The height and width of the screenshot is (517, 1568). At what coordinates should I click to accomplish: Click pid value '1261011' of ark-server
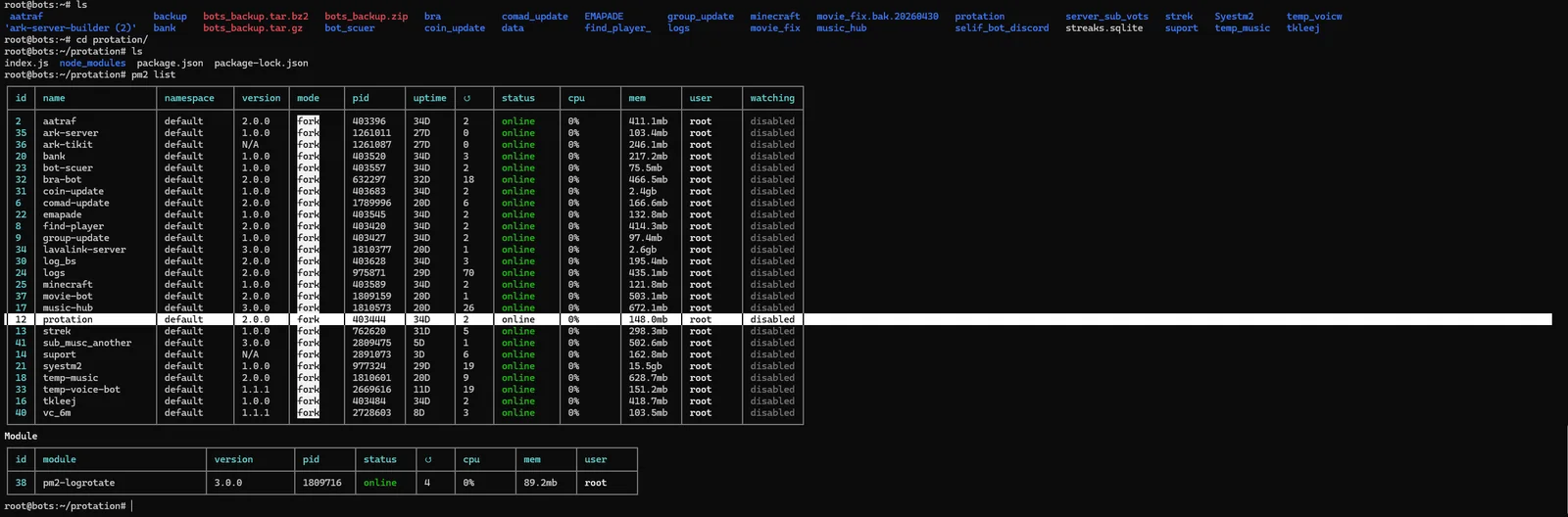point(371,133)
